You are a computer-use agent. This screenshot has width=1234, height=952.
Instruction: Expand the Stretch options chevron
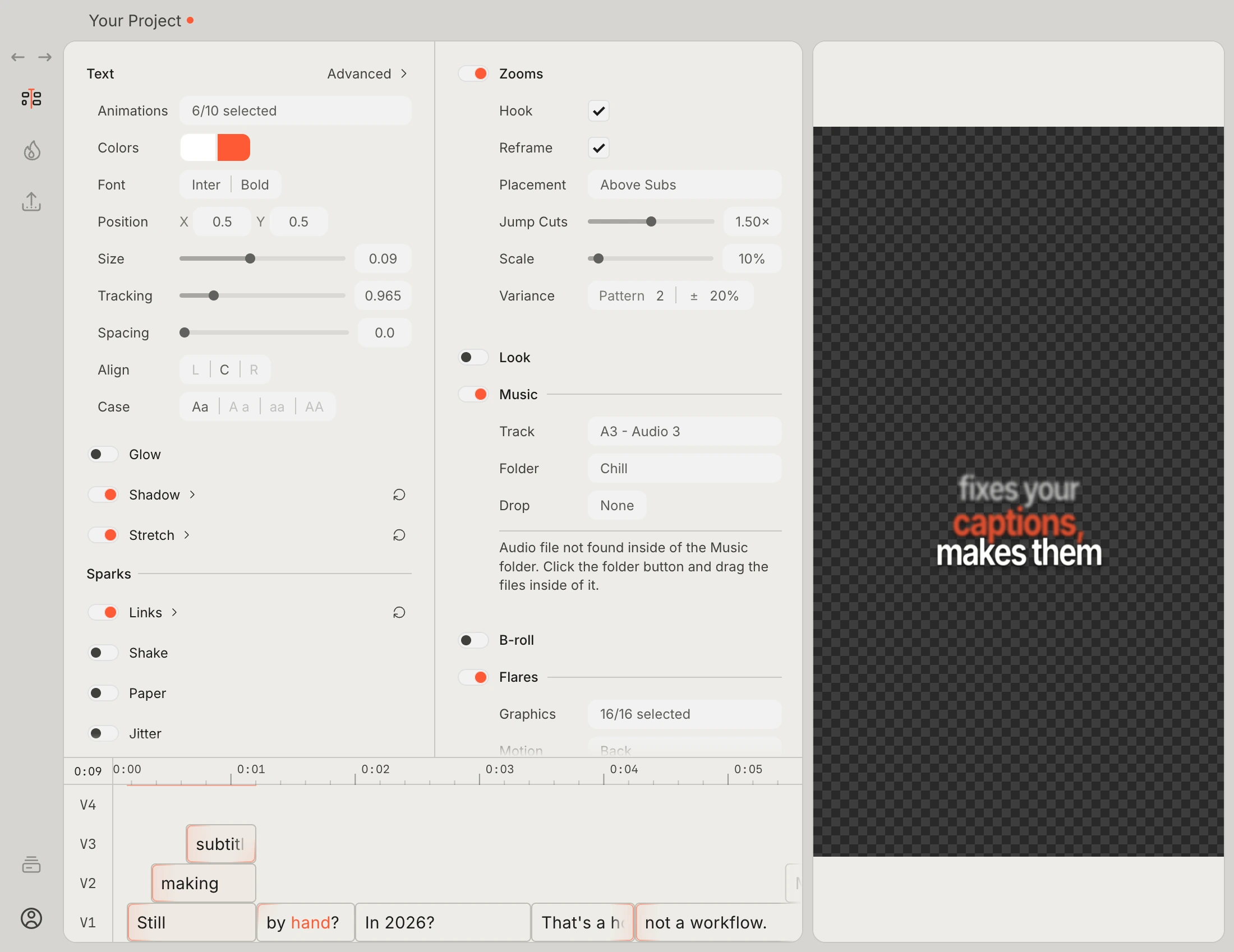coord(187,535)
